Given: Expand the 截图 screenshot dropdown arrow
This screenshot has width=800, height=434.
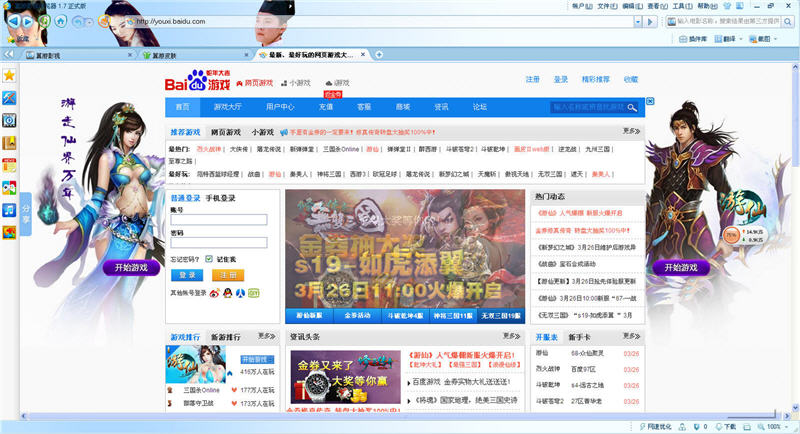Looking at the screenshot, I should click(776, 39).
